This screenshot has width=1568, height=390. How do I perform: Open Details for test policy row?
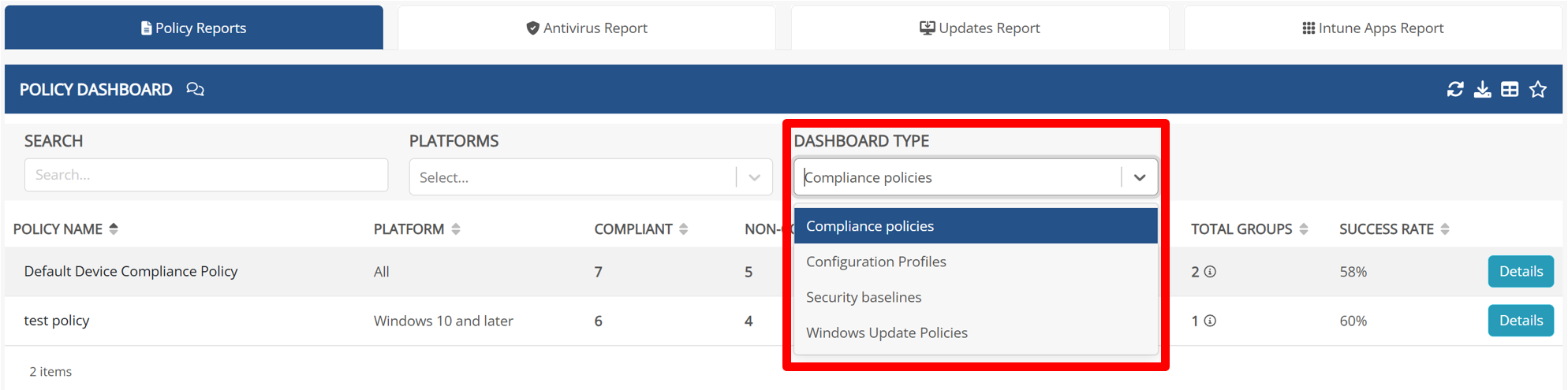[x=1520, y=321]
